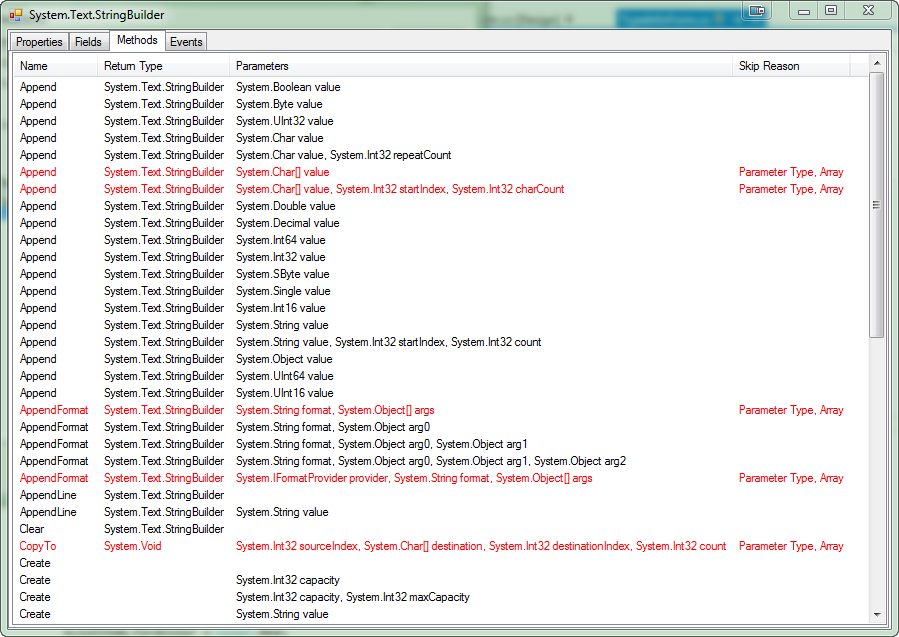This screenshot has height=637, width=899.
Task: Select the Append row with System.Double value
Action: click(441, 206)
